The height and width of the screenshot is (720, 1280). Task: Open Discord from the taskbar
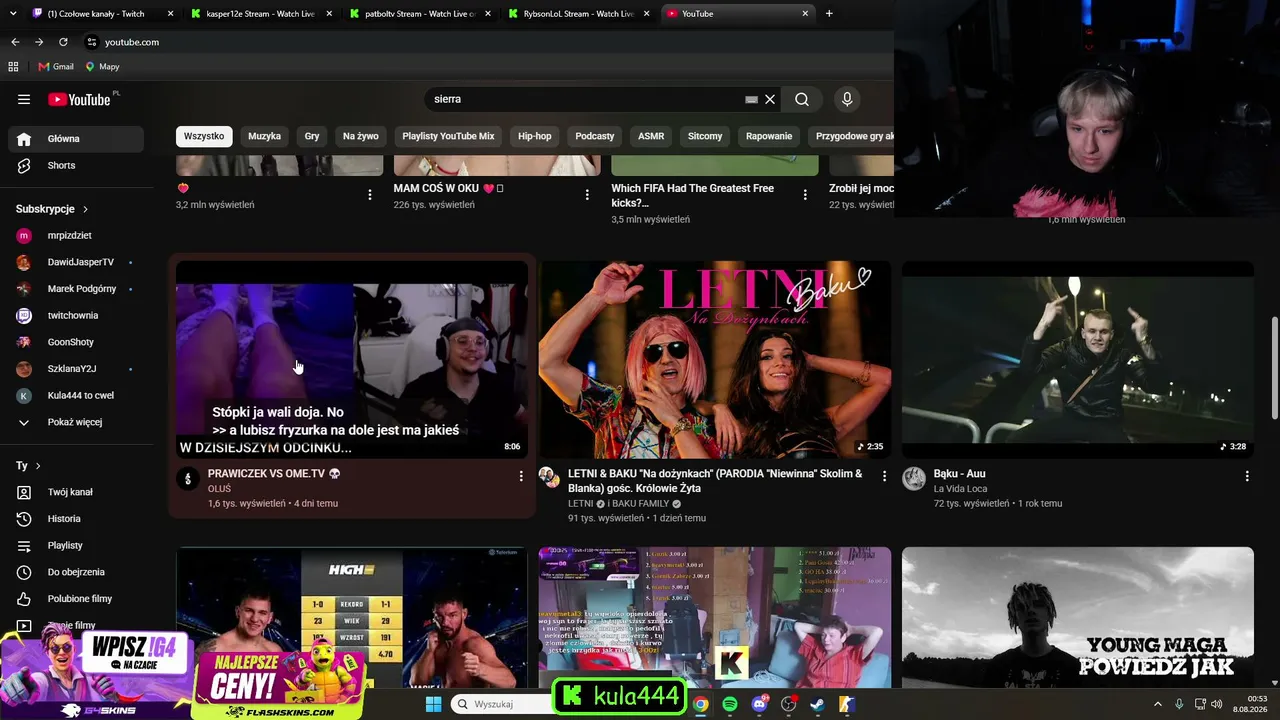point(759,704)
